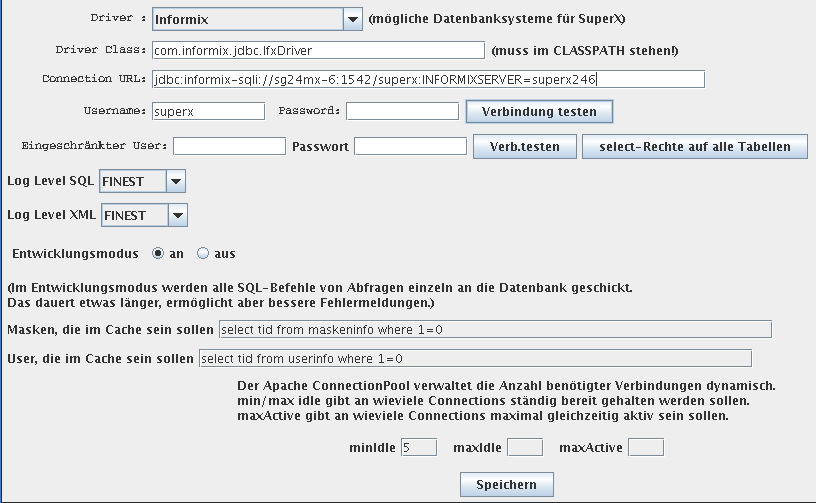This screenshot has height=503, width=816.
Task: Click the Verb.testen button
Action: 525,146
